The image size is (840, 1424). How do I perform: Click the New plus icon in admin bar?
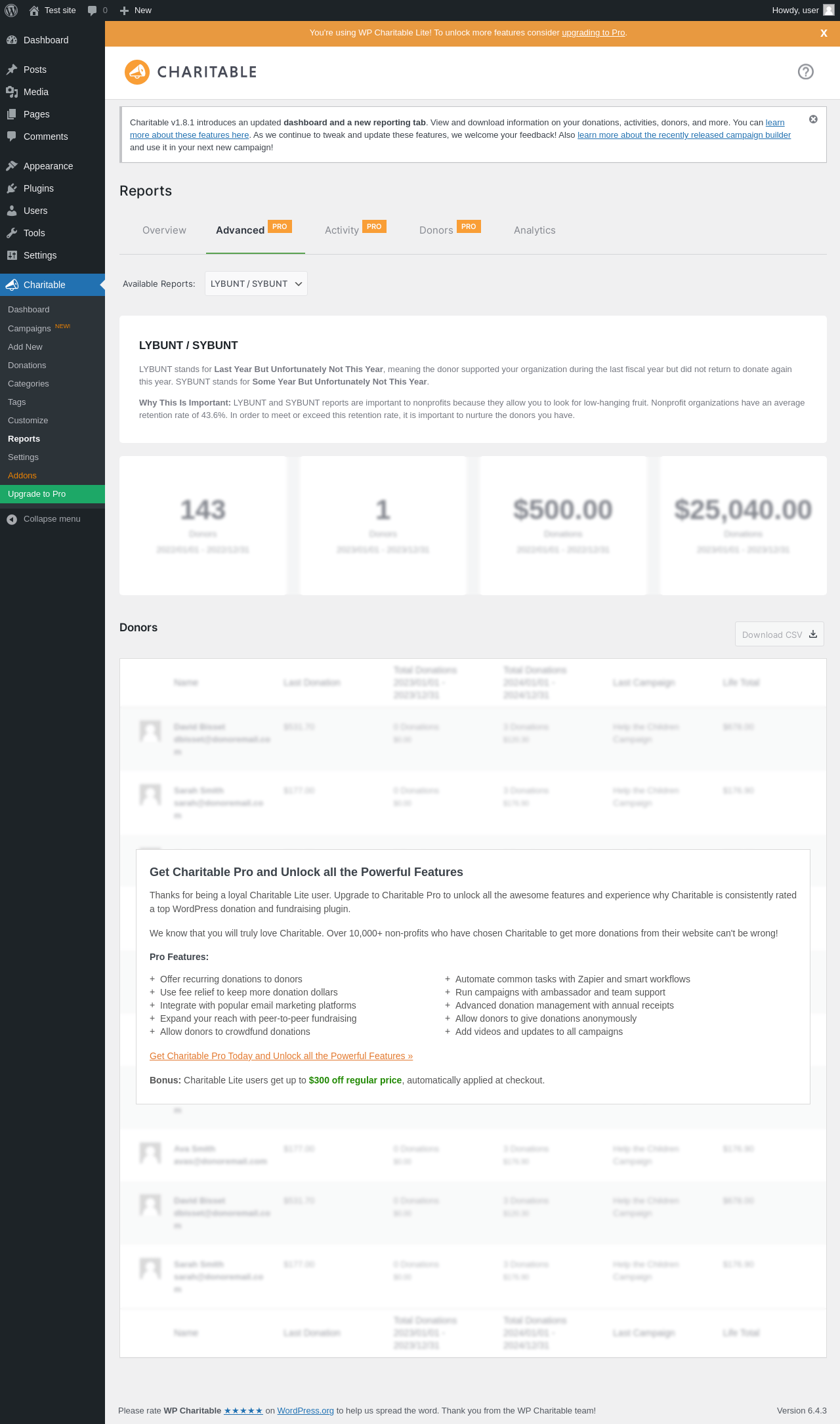[x=124, y=10]
